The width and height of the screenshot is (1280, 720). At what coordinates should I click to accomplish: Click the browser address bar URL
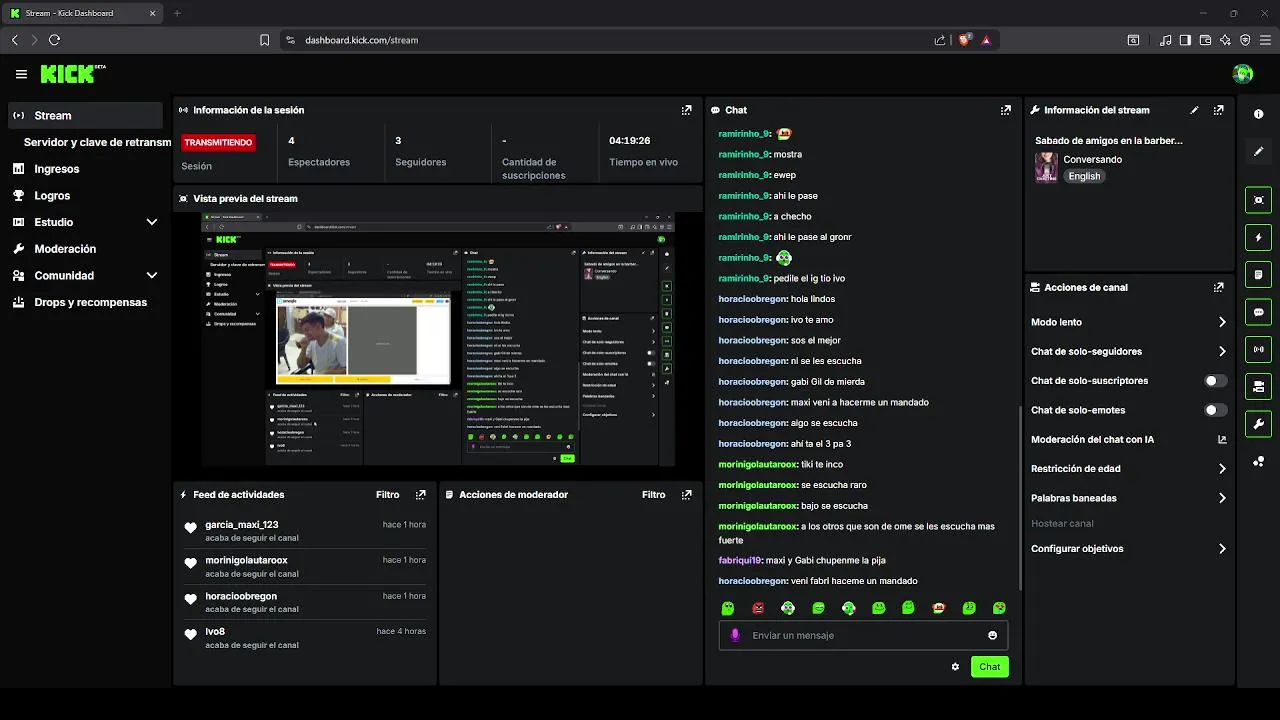tap(361, 40)
